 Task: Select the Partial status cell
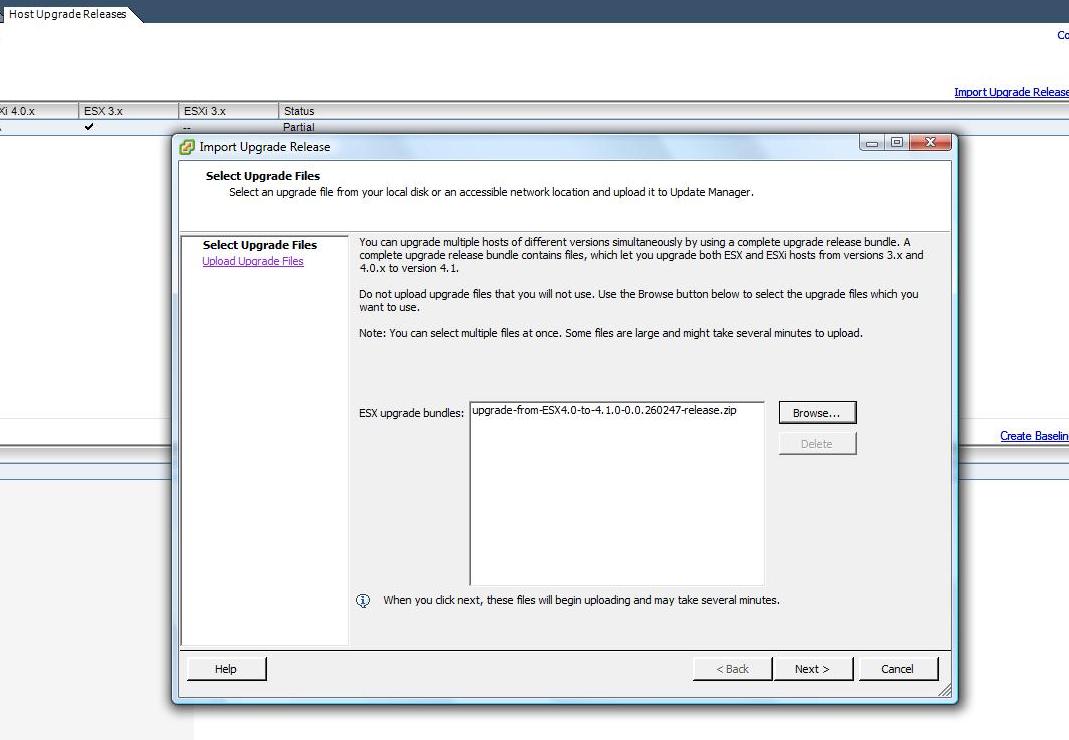click(x=299, y=127)
